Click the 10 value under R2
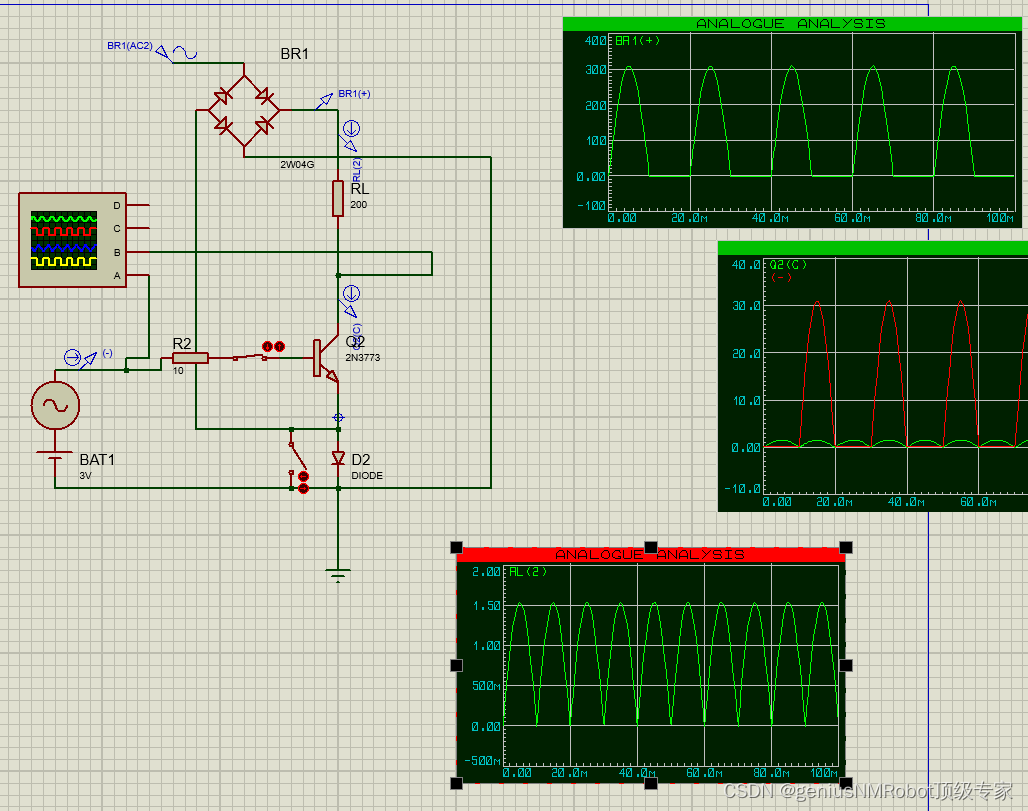This screenshot has height=811, width=1028. [x=178, y=370]
